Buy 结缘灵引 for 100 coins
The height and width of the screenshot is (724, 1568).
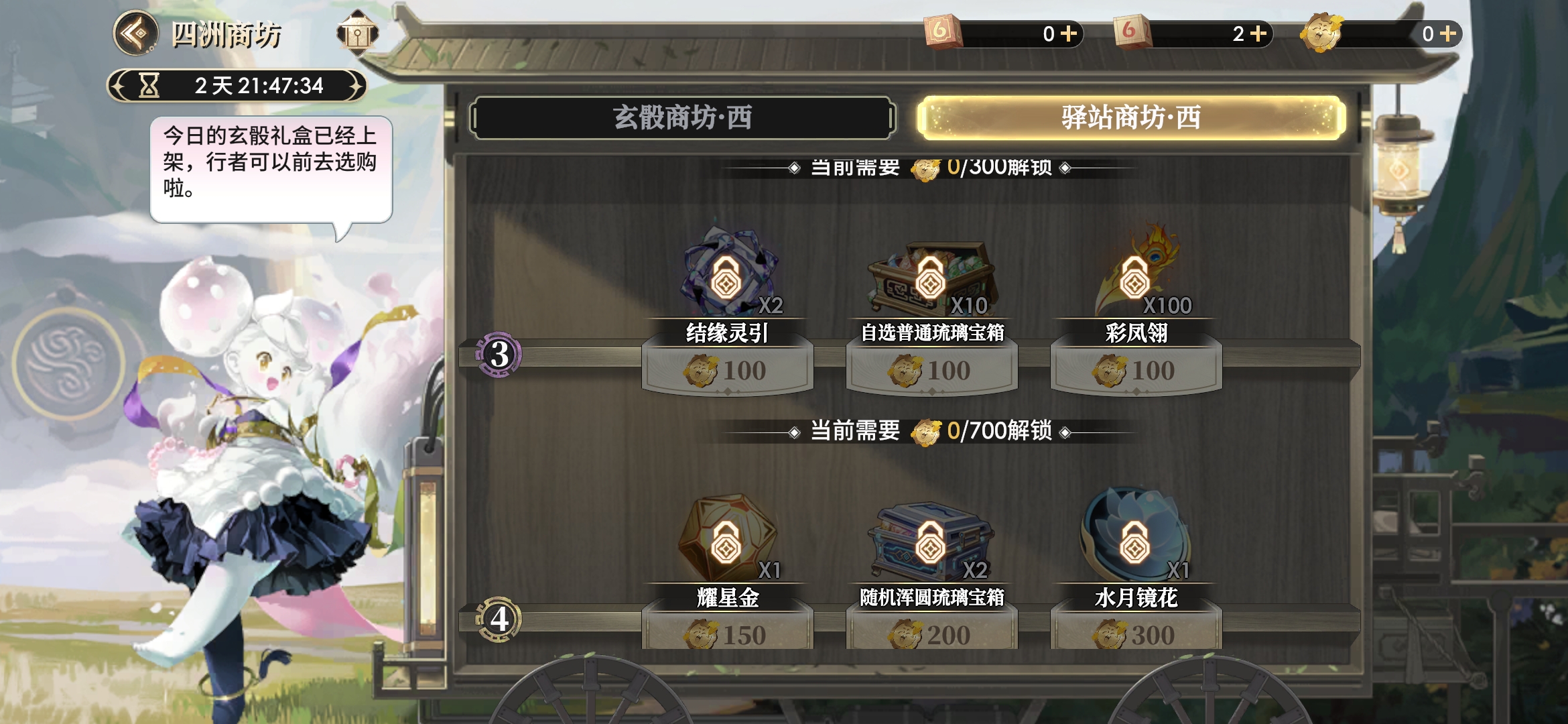click(x=728, y=369)
